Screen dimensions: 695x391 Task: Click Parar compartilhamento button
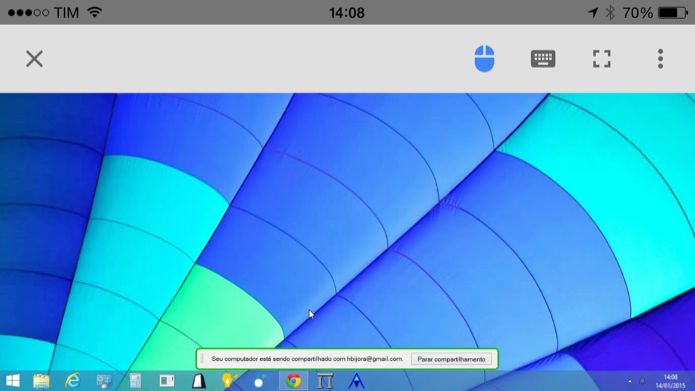451,359
